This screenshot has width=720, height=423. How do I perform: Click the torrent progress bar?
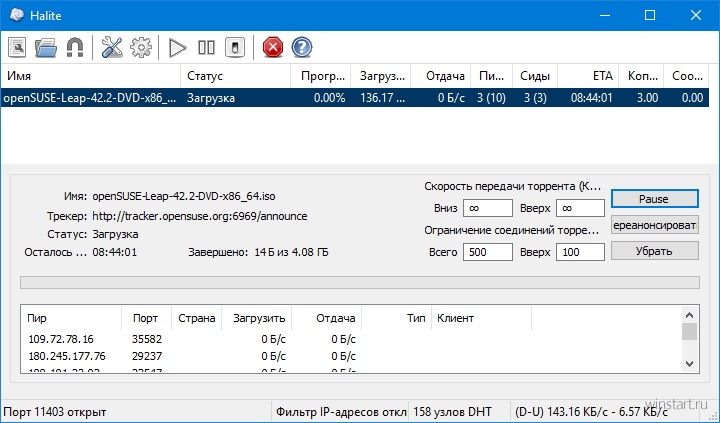360,282
